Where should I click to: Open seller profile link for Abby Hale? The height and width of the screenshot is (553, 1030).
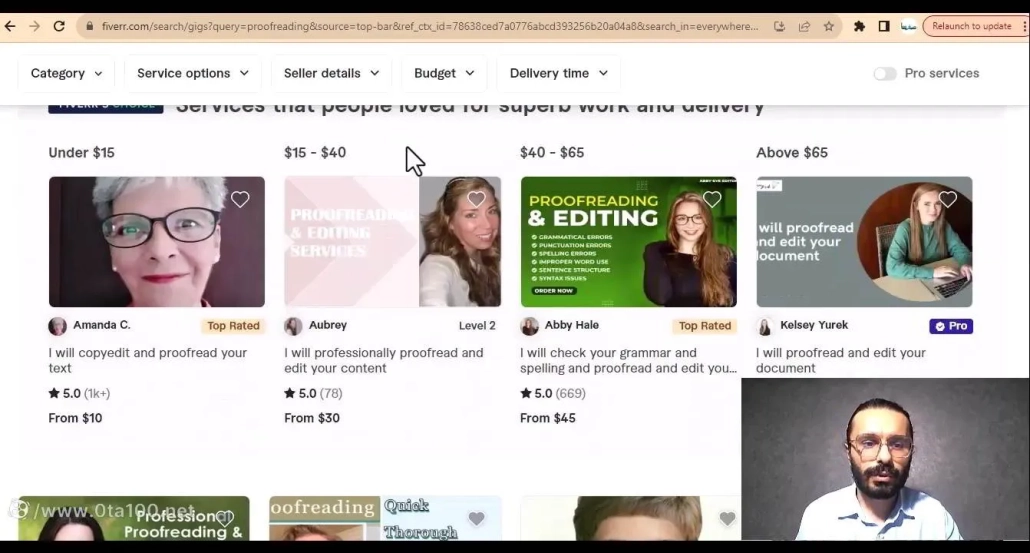pos(572,325)
